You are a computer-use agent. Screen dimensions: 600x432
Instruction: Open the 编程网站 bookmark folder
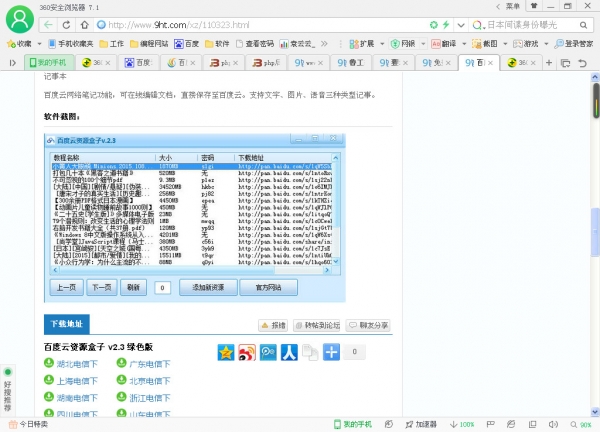(x=149, y=44)
